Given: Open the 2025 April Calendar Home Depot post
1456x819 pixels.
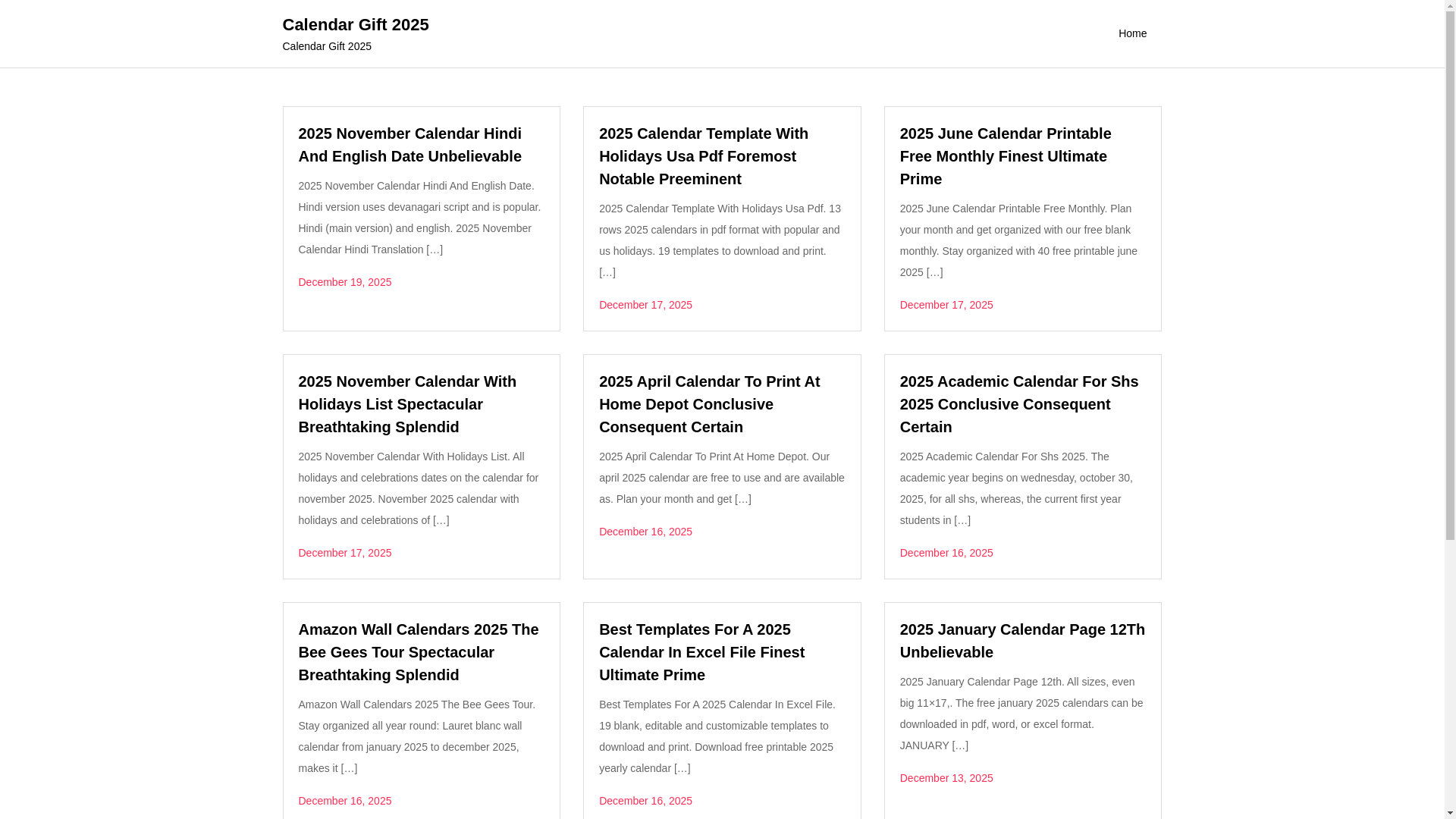Looking at the screenshot, I should (x=709, y=404).
